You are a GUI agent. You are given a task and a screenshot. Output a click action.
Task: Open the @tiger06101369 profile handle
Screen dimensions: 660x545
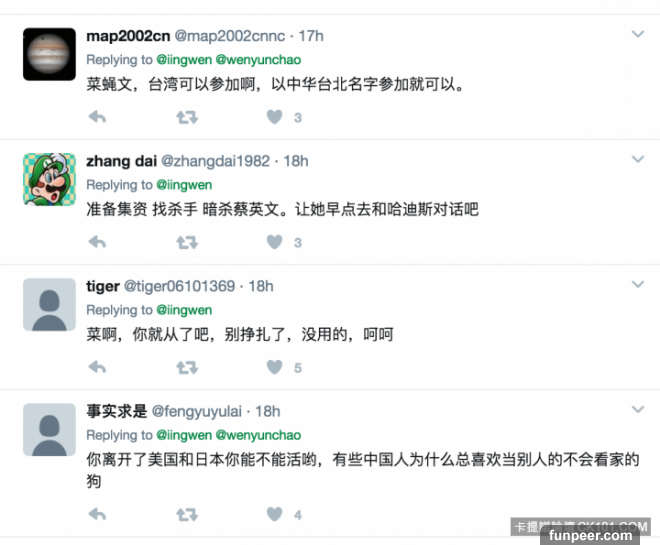click(x=179, y=286)
